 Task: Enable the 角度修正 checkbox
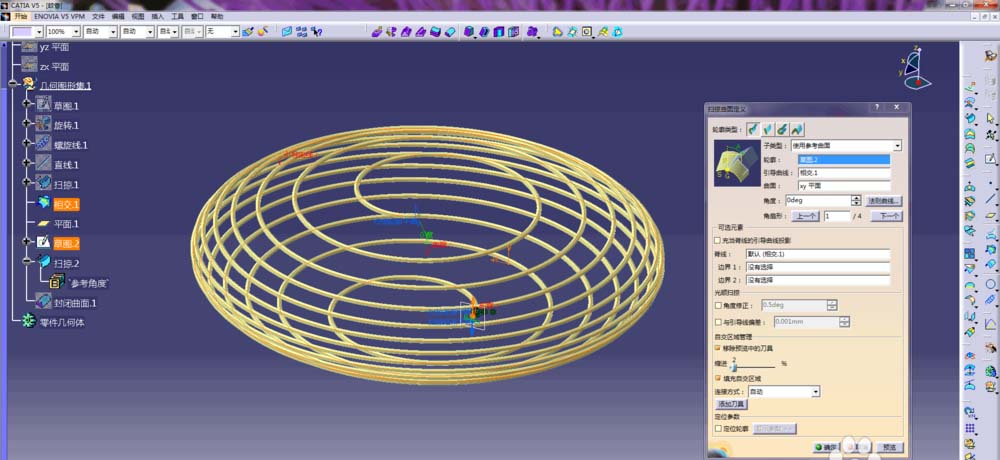point(719,306)
